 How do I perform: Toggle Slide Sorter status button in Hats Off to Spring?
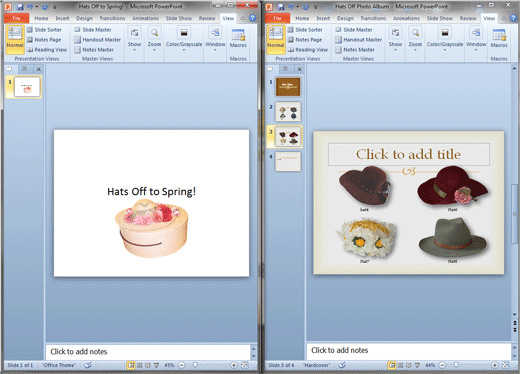click(140, 365)
